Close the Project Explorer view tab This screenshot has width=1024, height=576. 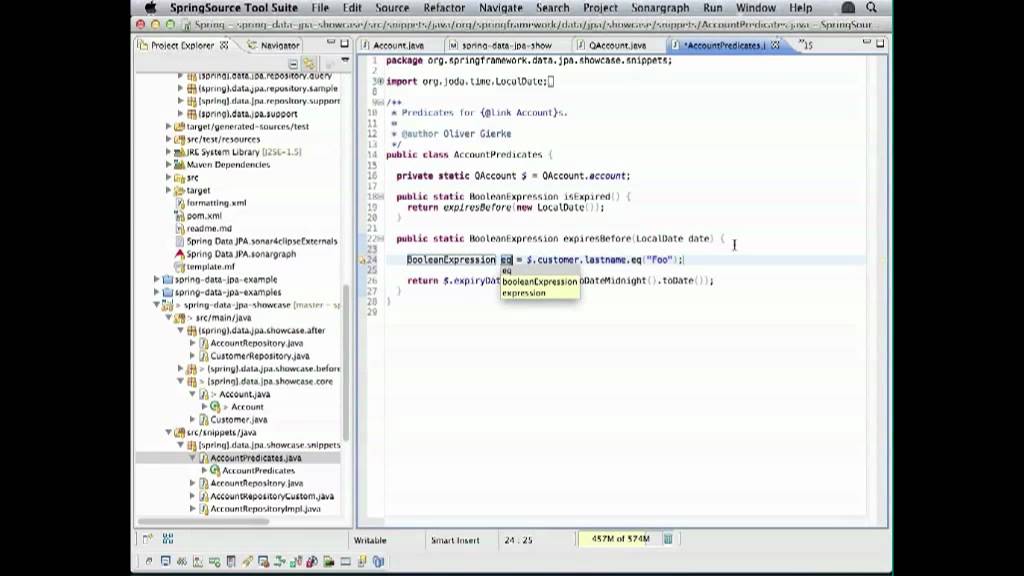224,45
